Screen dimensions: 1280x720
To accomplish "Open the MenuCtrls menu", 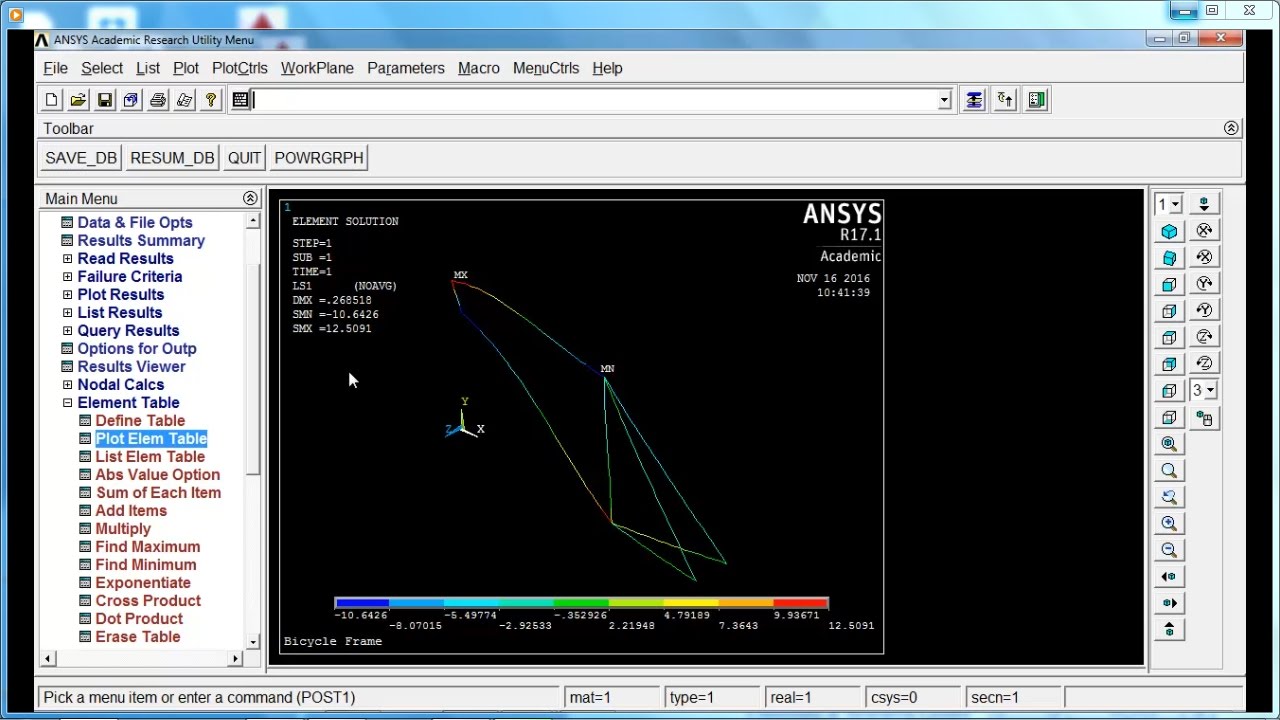I will (546, 68).
